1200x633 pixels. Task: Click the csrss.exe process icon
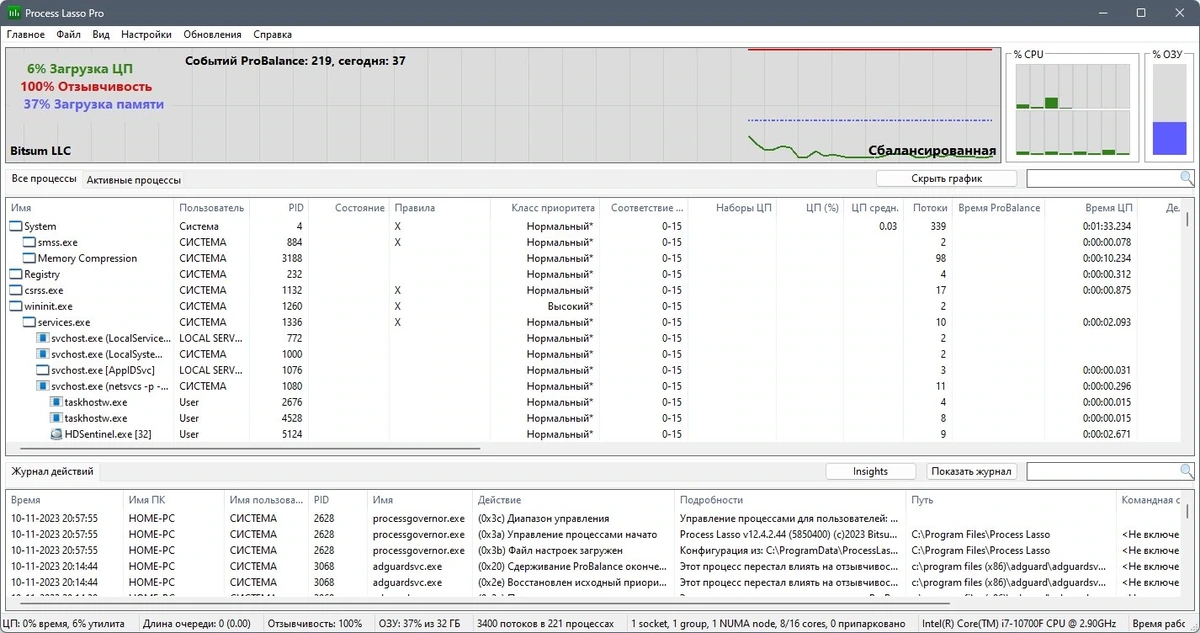(15, 291)
